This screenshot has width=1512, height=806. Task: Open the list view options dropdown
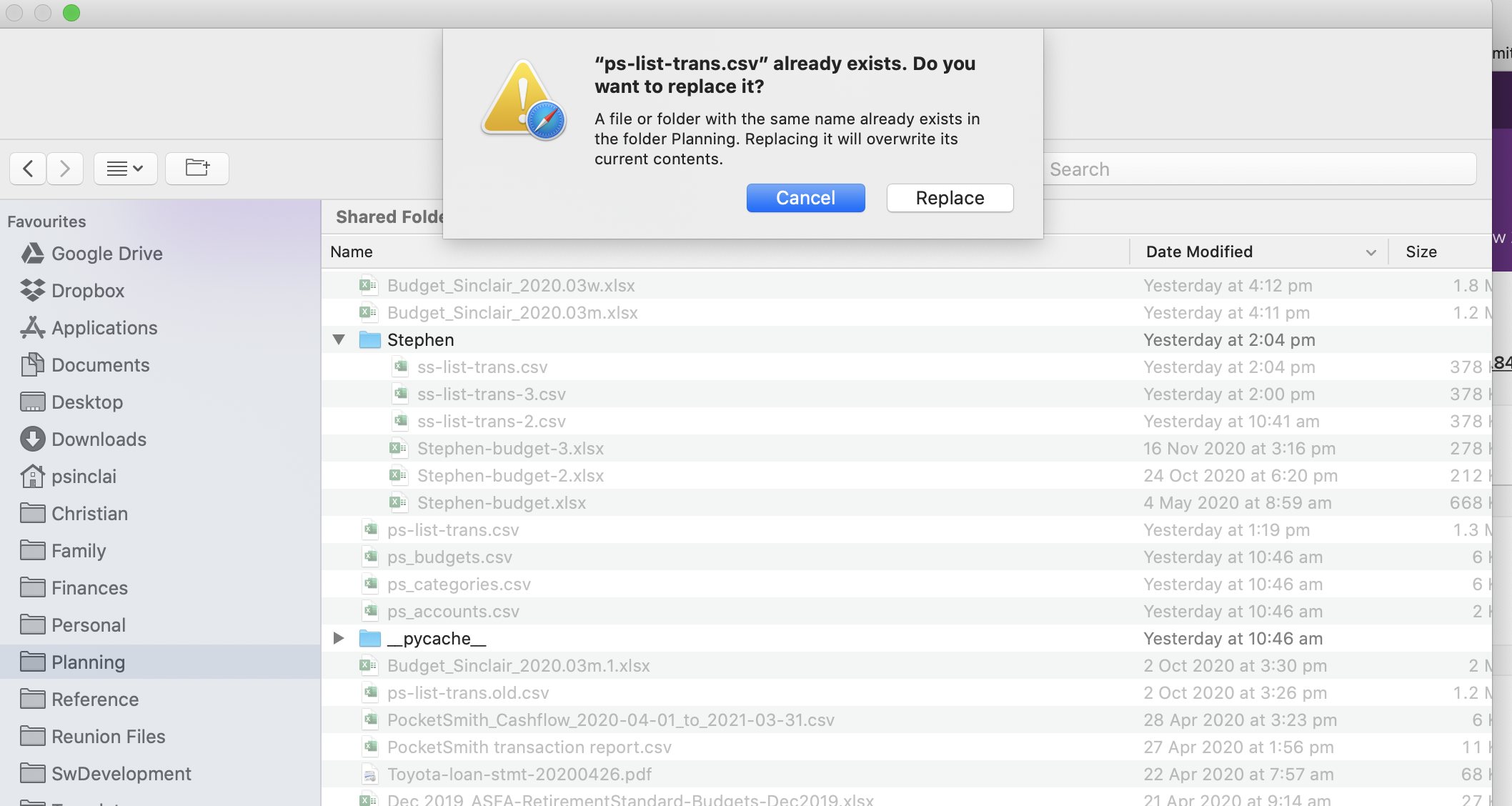click(x=125, y=169)
